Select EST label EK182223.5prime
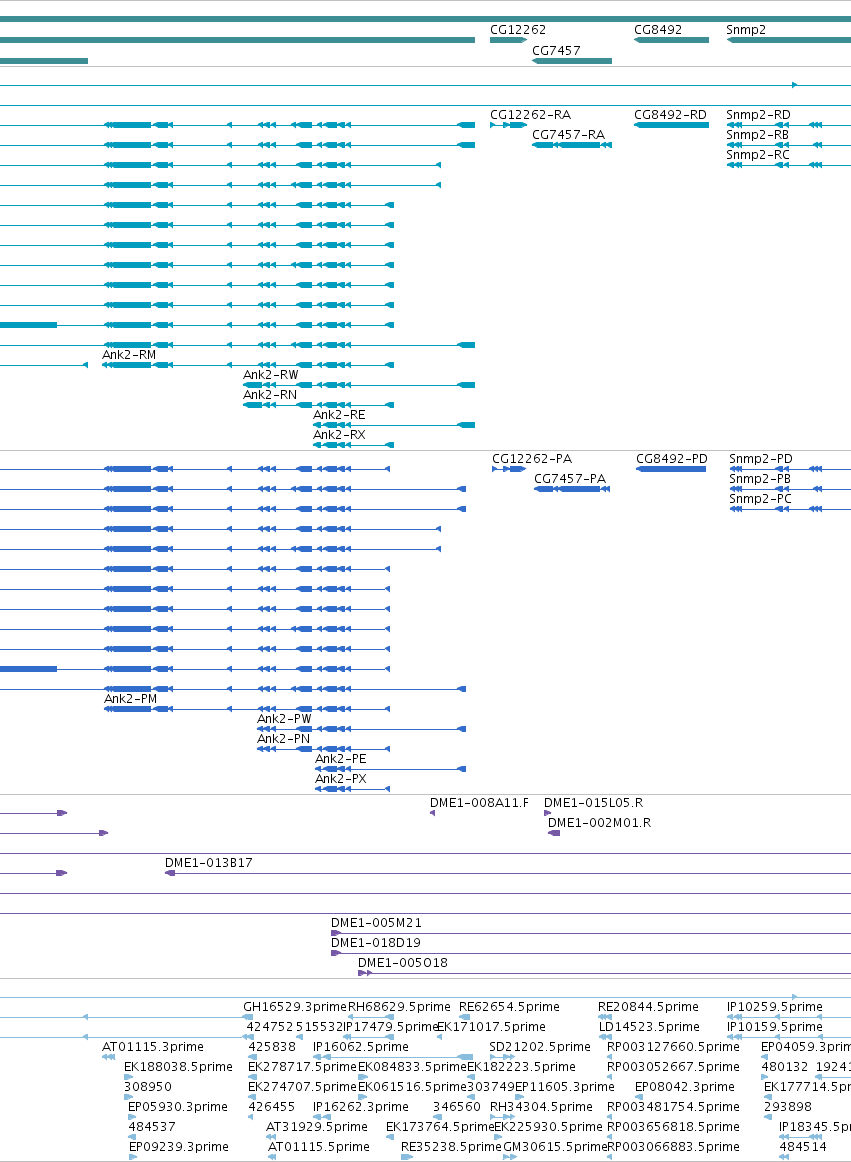Image resolution: width=851 pixels, height=1162 pixels. click(521, 1066)
